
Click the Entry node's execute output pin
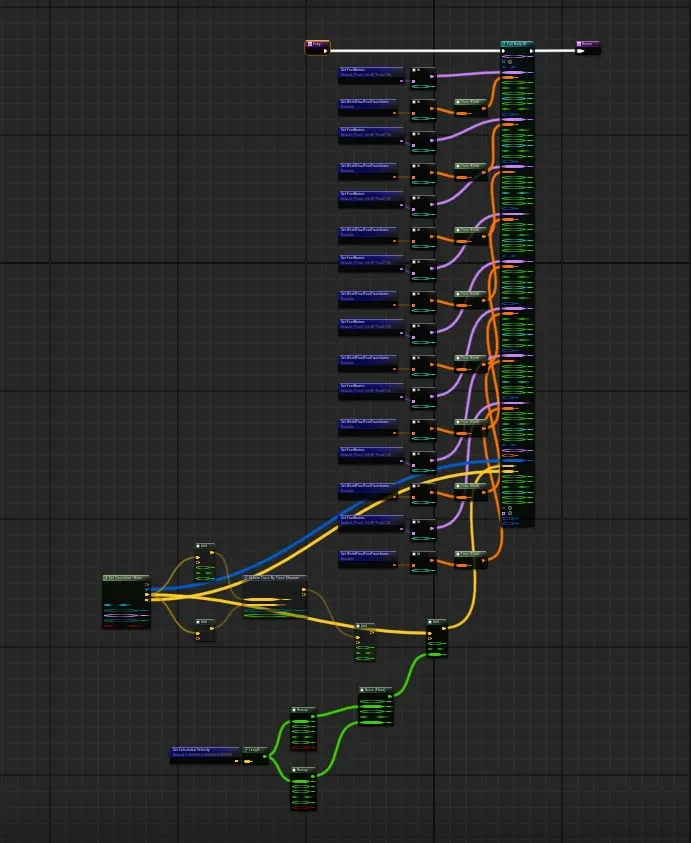[x=324, y=50]
